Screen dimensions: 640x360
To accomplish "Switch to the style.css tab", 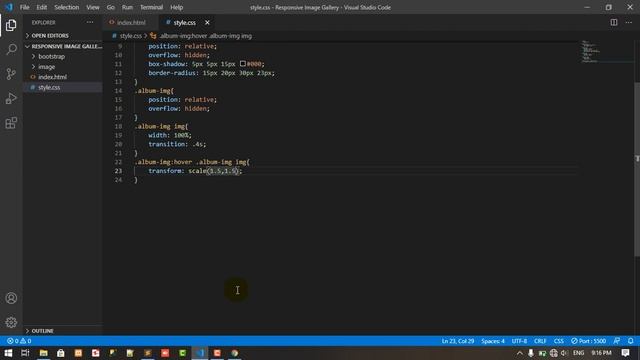I will pos(184,22).
